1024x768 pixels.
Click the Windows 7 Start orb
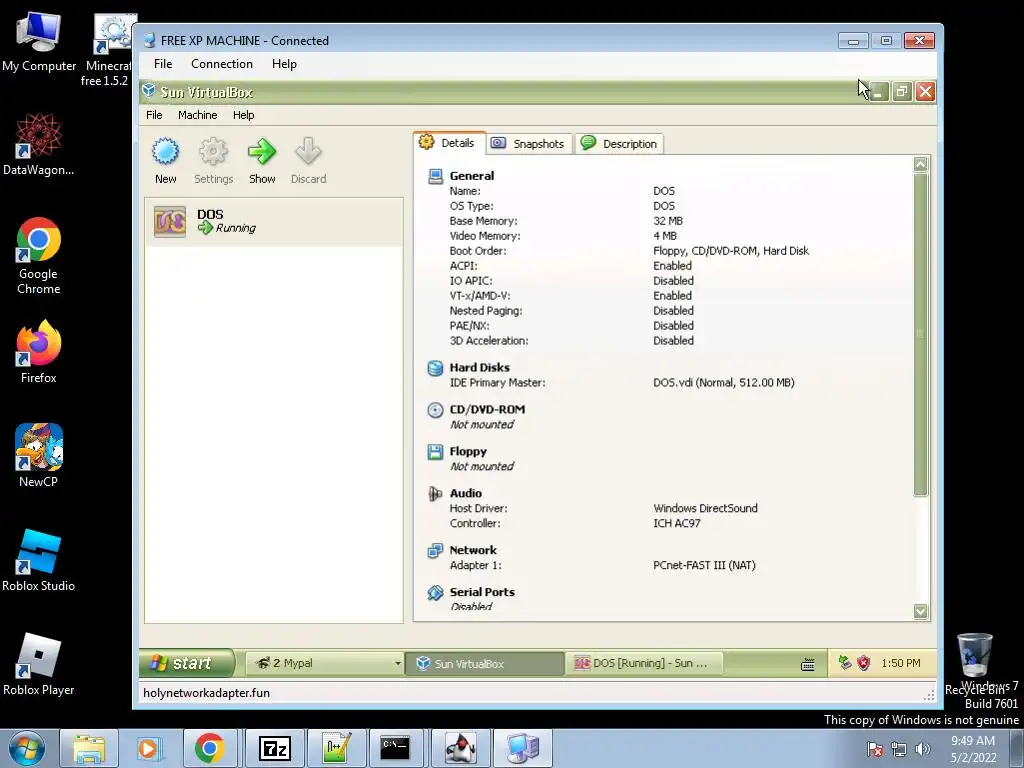coord(27,748)
